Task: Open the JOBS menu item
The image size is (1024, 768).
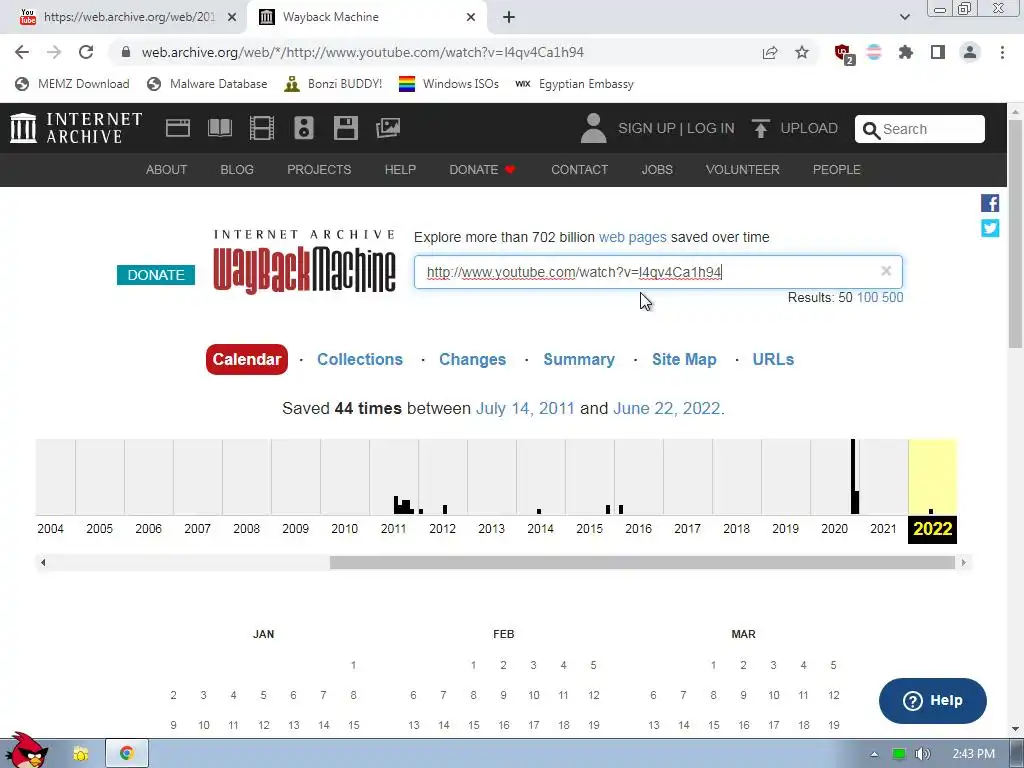Action: [x=657, y=170]
